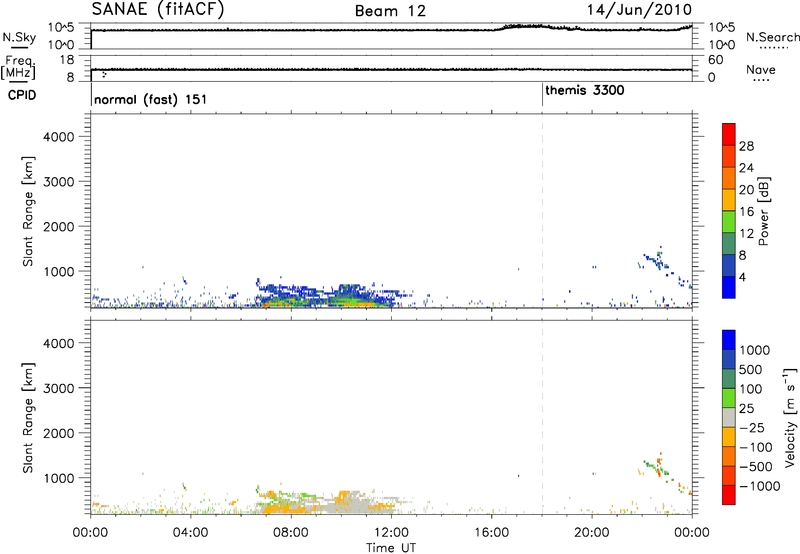Viewport: 800px width, 554px height.
Task: Click the N.Search legend label
Action: click(x=772, y=37)
